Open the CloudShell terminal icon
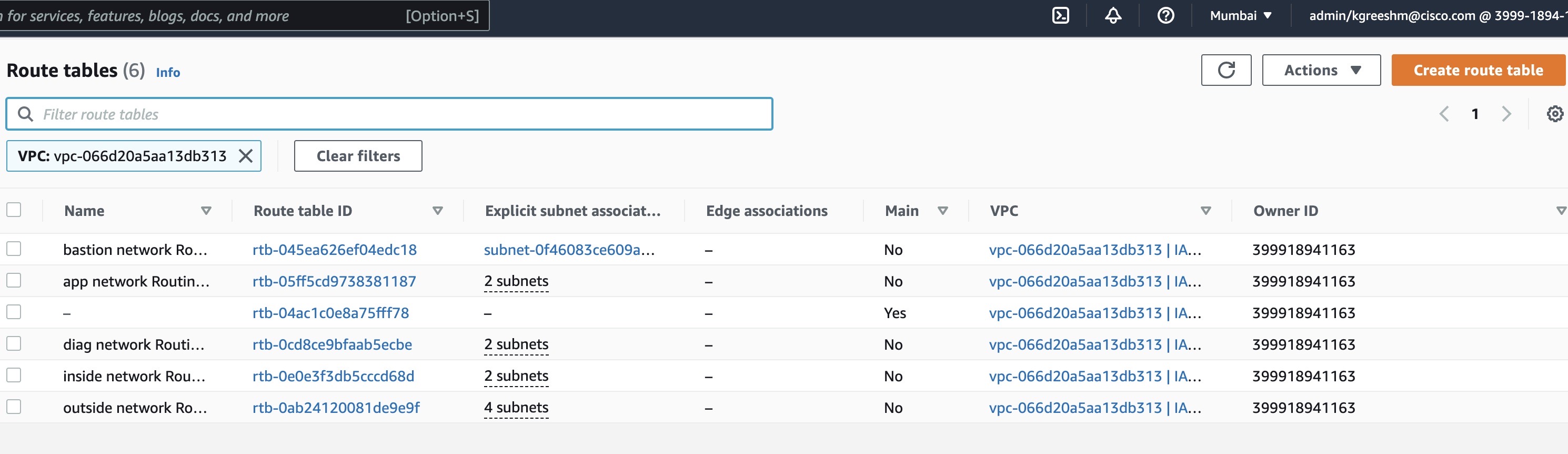1568x454 pixels. 1060,15
